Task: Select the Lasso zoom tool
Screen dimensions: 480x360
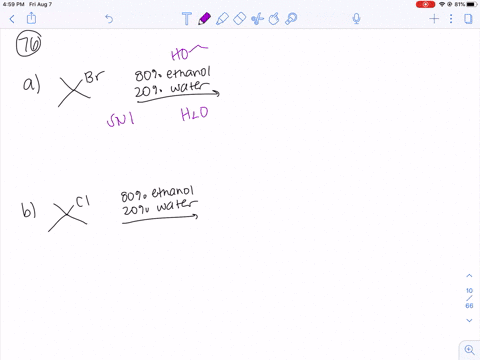Action: (x=291, y=19)
